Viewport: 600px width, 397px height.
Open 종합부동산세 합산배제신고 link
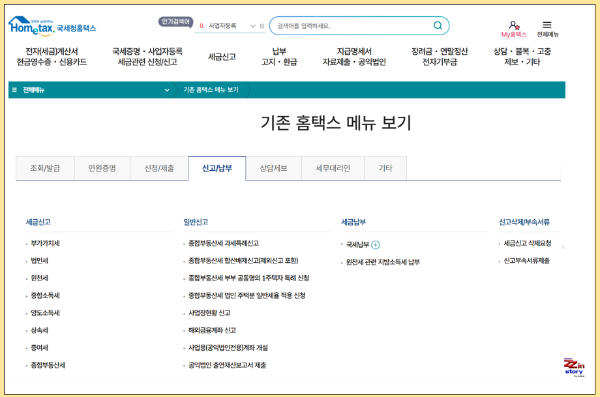click(x=243, y=261)
